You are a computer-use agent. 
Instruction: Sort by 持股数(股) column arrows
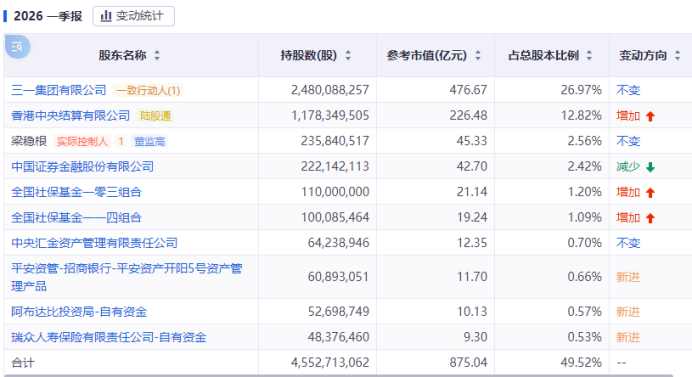348,56
